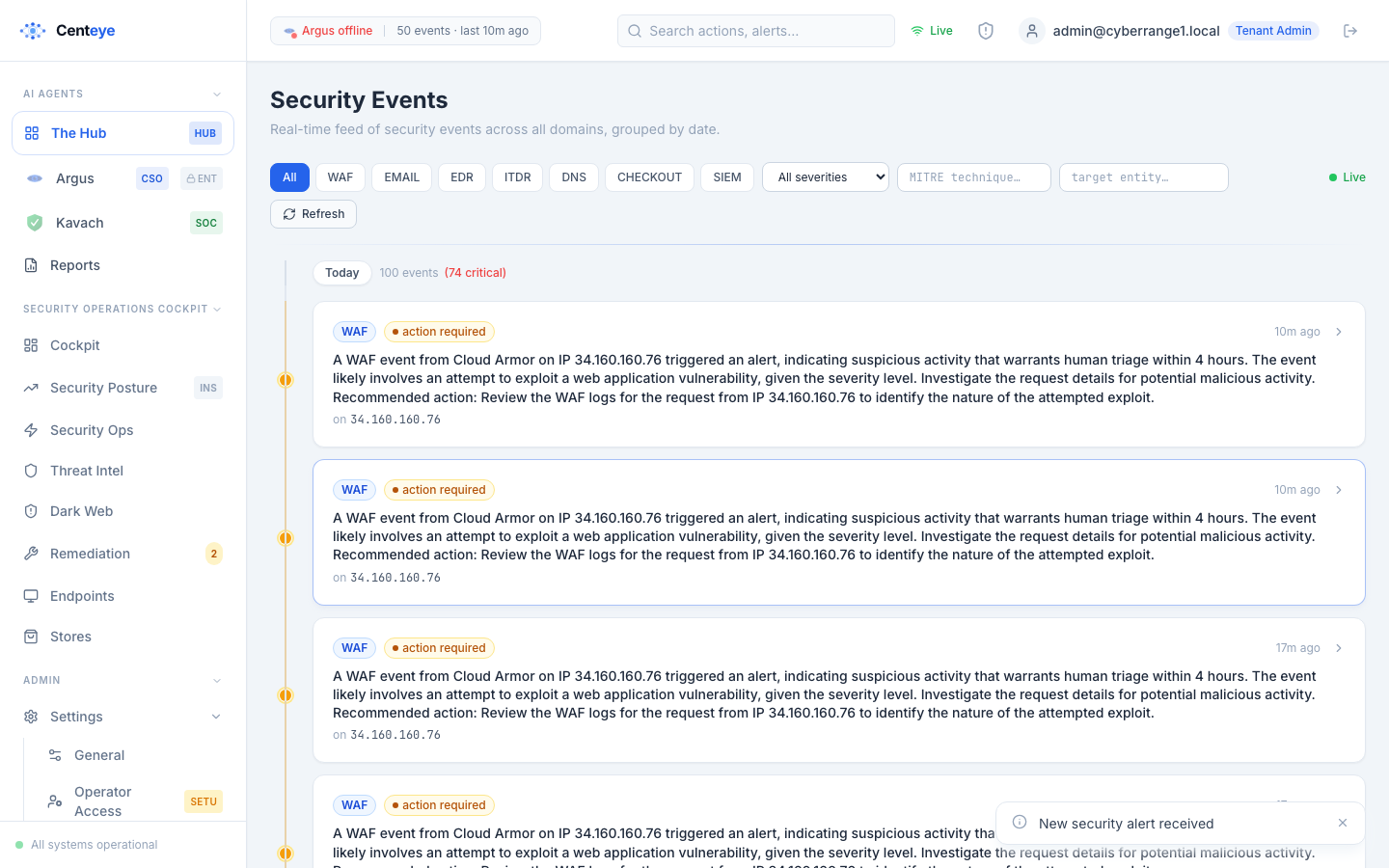The height and width of the screenshot is (868, 1389).
Task: Expand the second WAF event, 10m ago
Action: tap(1339, 490)
